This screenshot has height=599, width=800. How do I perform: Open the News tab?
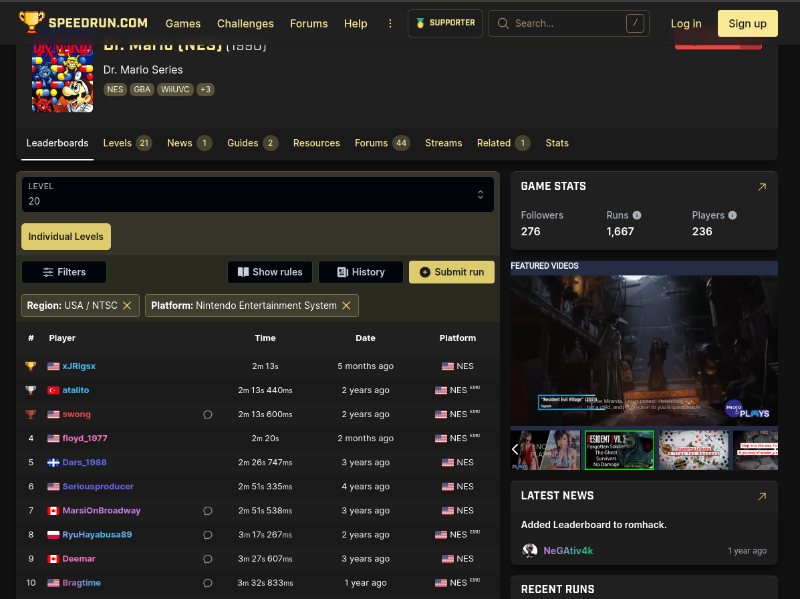tap(189, 143)
